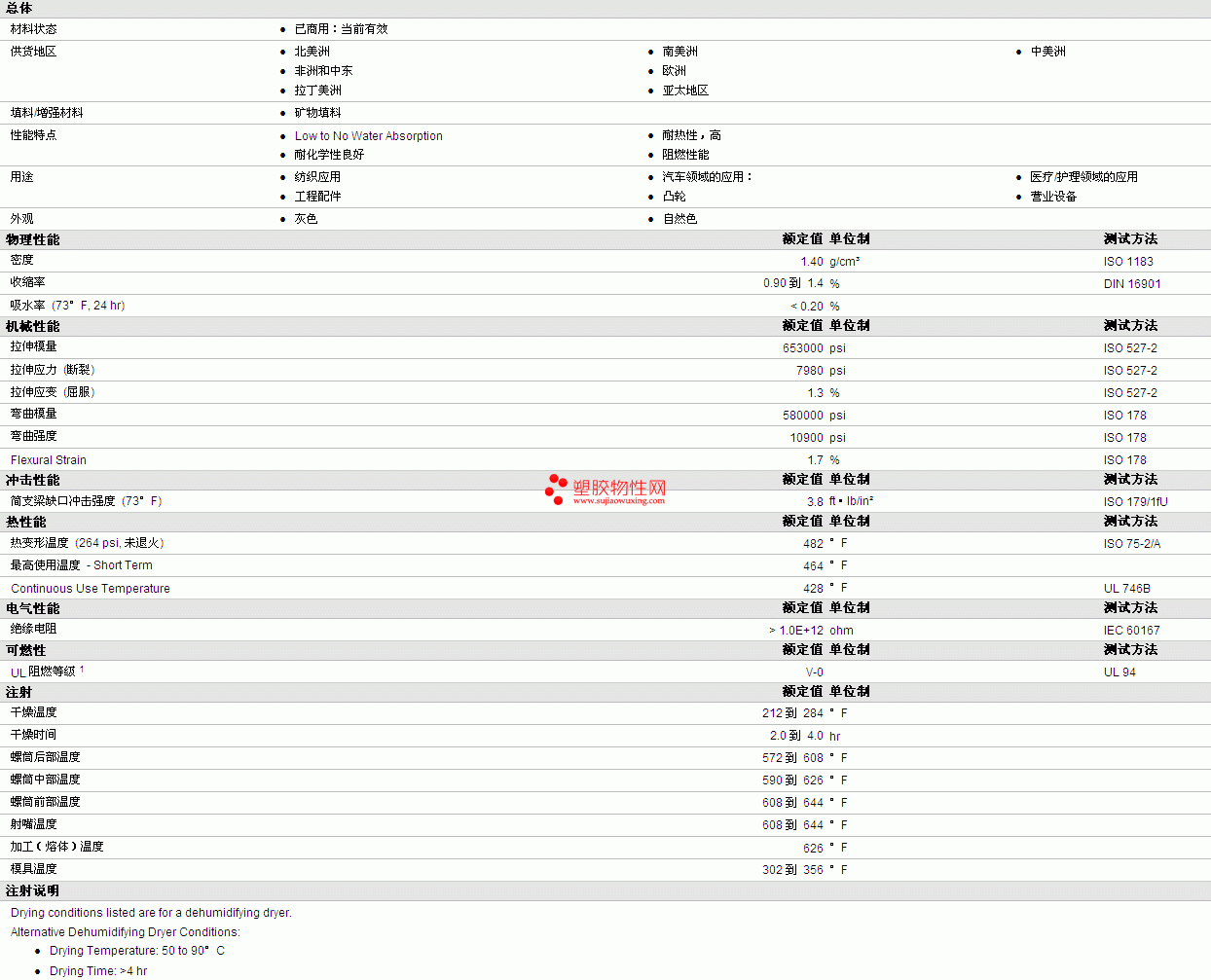The width and height of the screenshot is (1211, 980).
Task: Select the 矿物填料 filler entry
Action: pyautogui.click(x=317, y=113)
